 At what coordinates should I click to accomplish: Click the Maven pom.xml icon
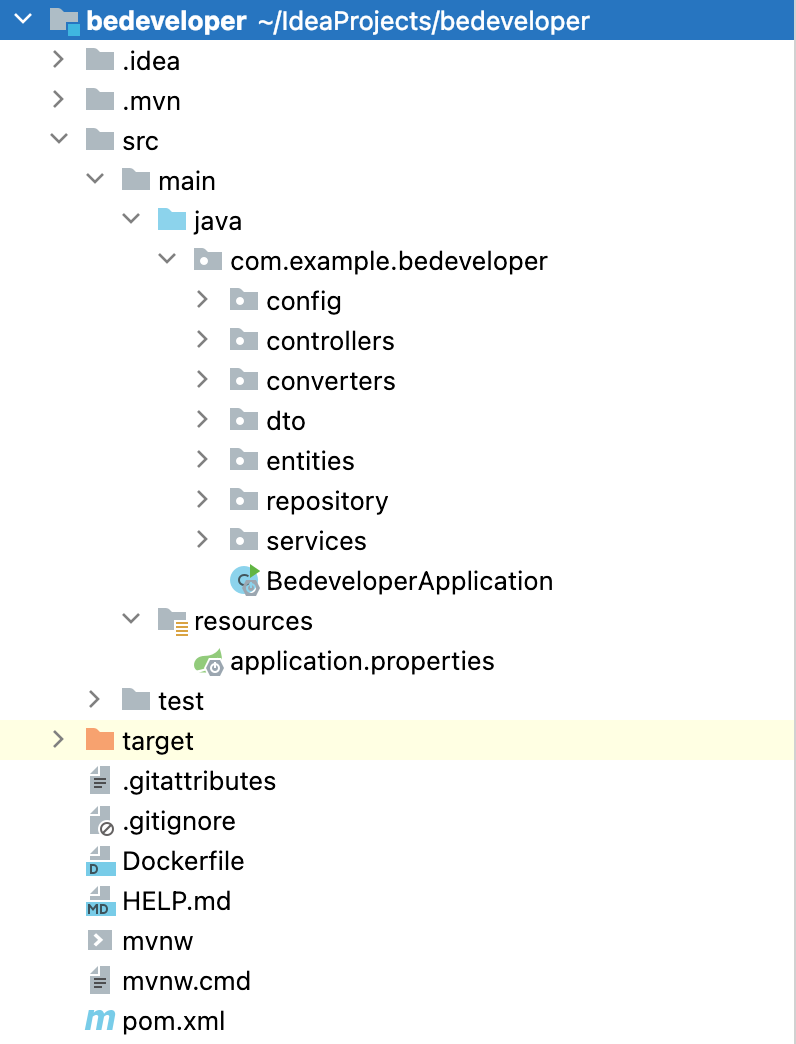click(100, 1021)
